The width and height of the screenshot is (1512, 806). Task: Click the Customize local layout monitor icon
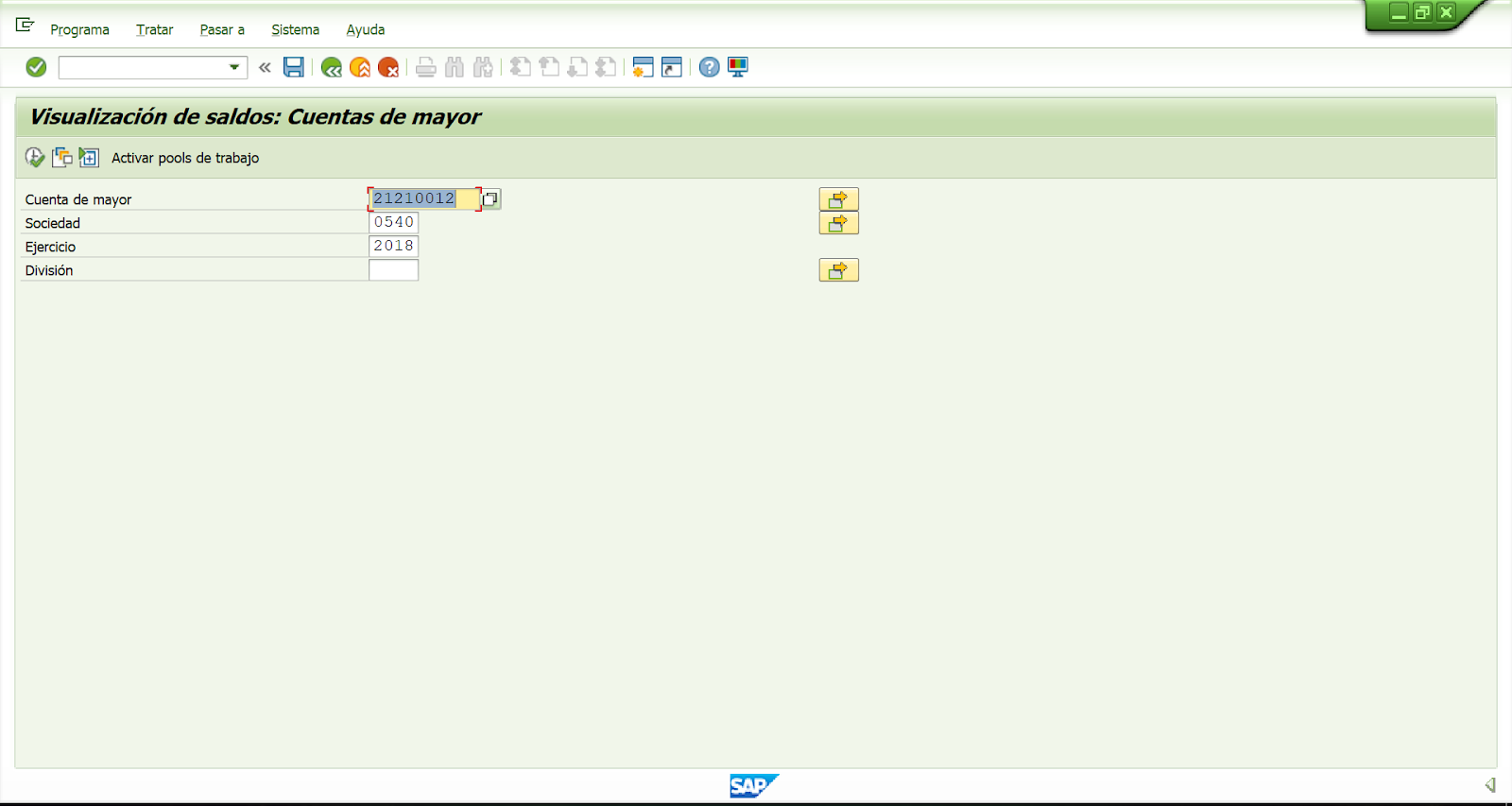[738, 67]
